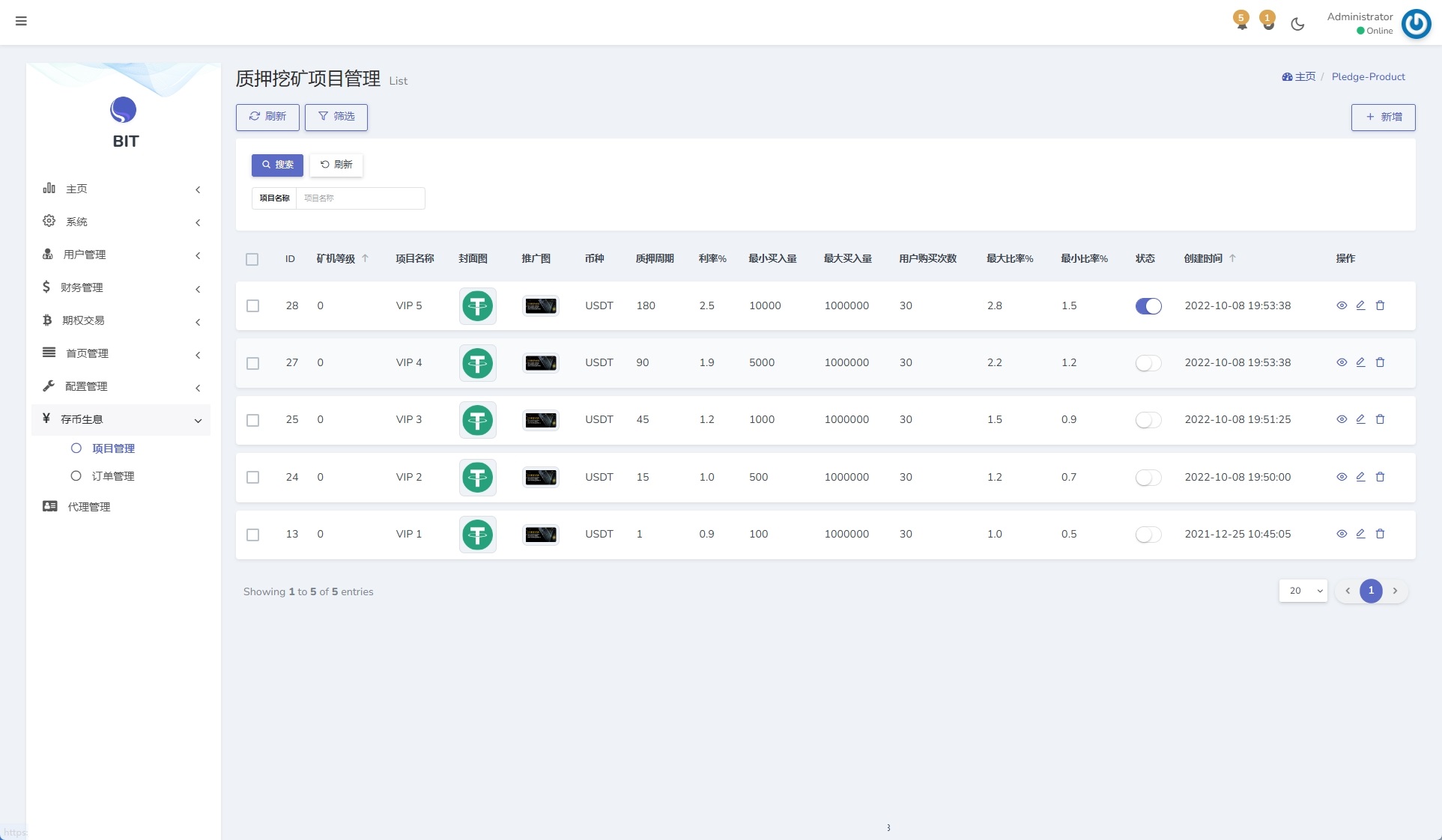Toggle dark mode moon icon
This screenshot has width=1442, height=840.
(1297, 24)
